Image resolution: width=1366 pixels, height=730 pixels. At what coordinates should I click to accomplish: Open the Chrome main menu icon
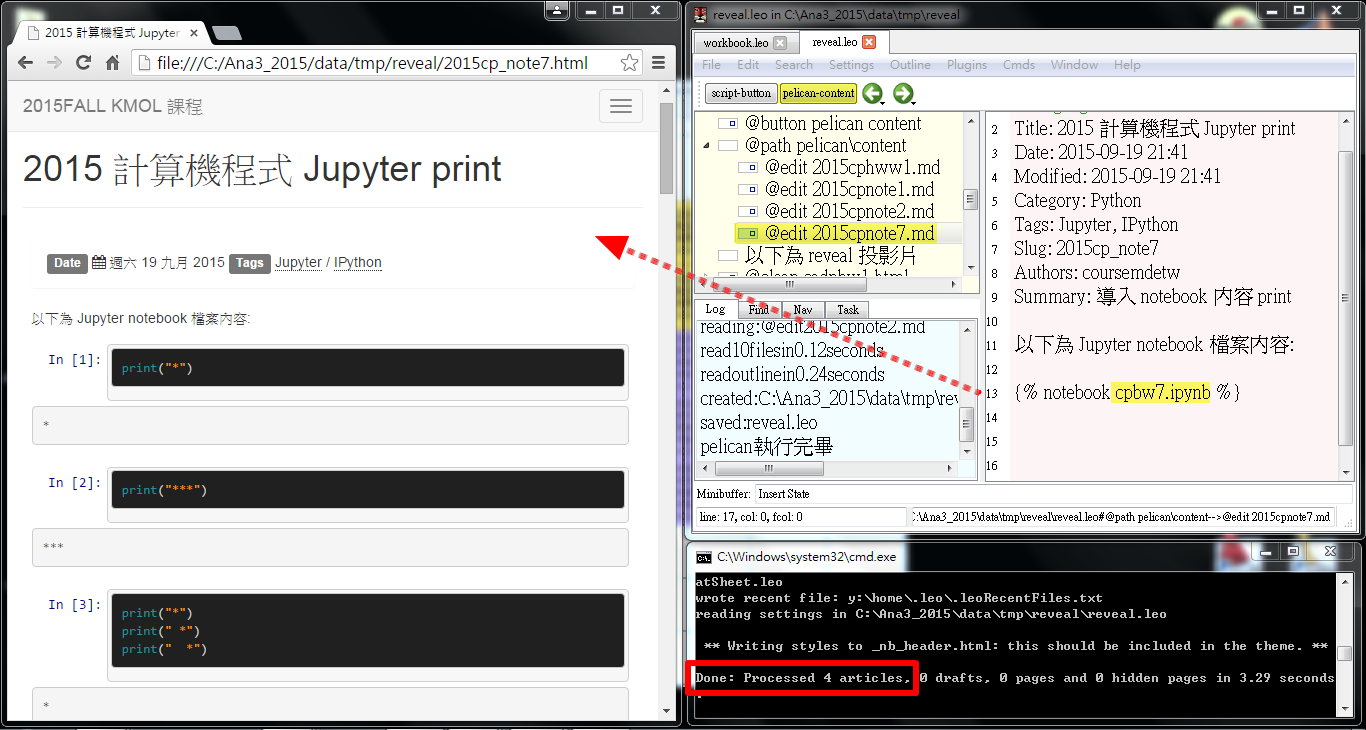(658, 63)
